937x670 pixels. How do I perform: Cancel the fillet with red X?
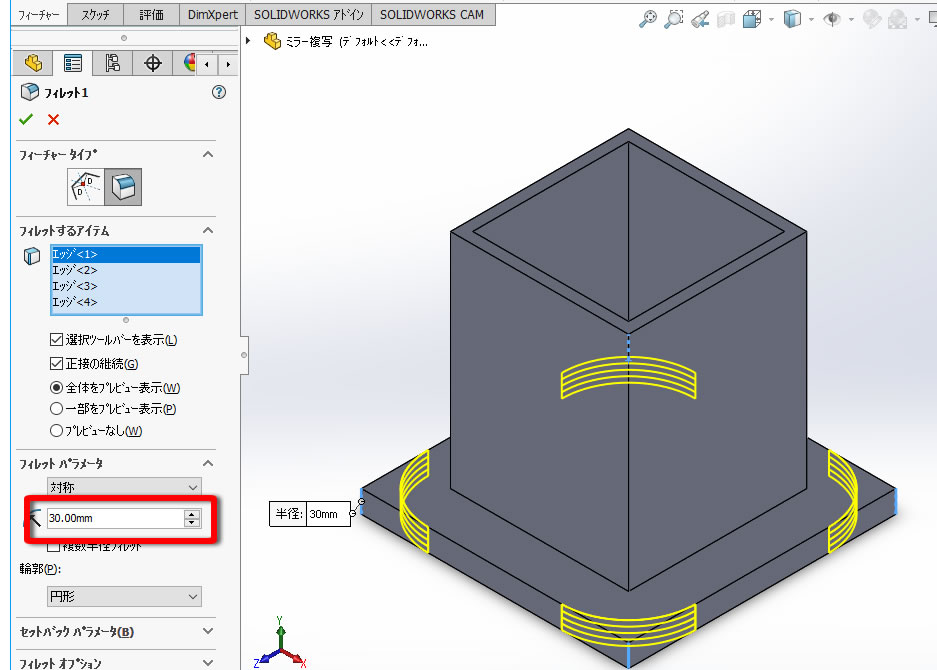click(53, 120)
